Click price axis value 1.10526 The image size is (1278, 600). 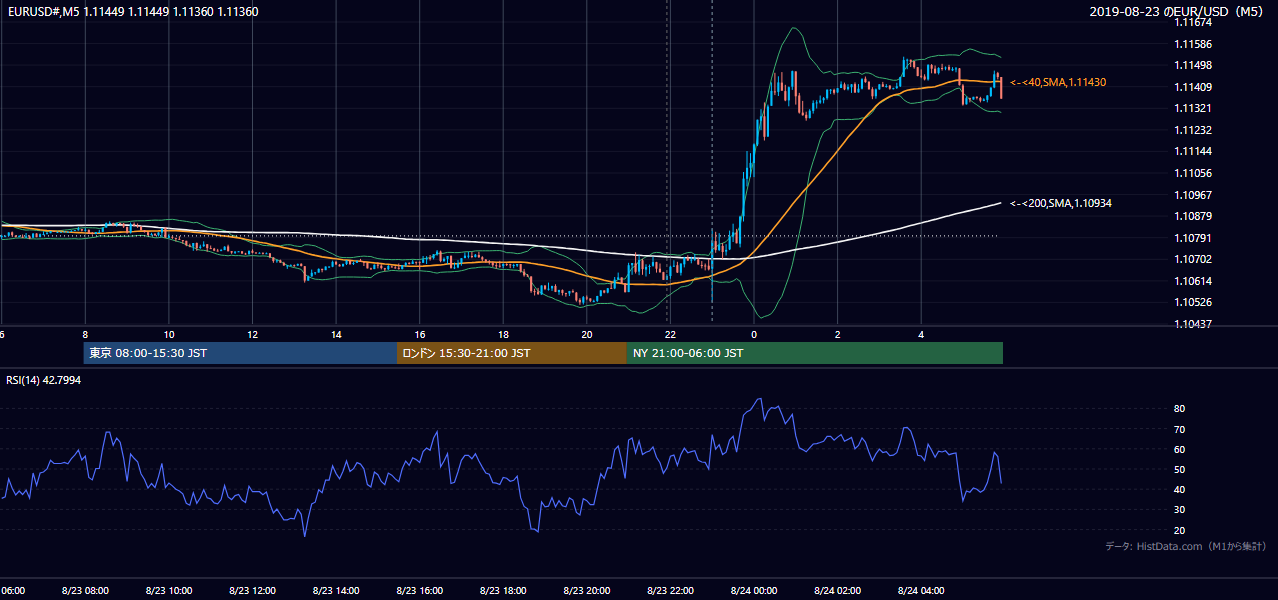1193,302
